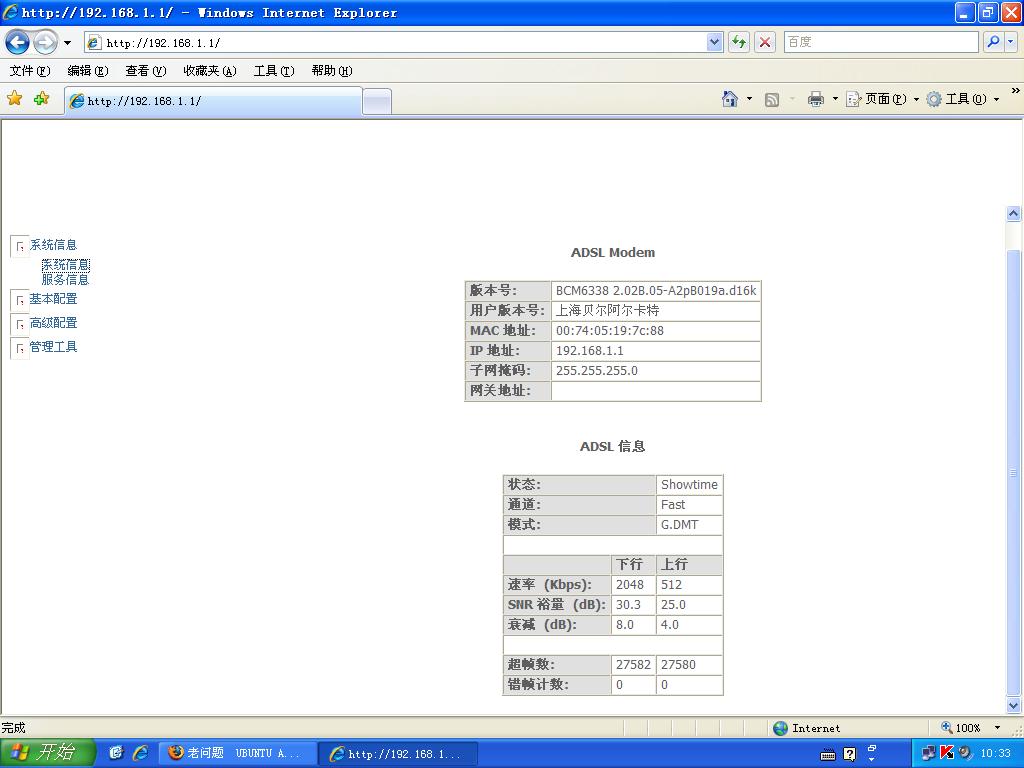Open the Print options dropdown arrow
Screen dimensions: 1024x768
835,99
